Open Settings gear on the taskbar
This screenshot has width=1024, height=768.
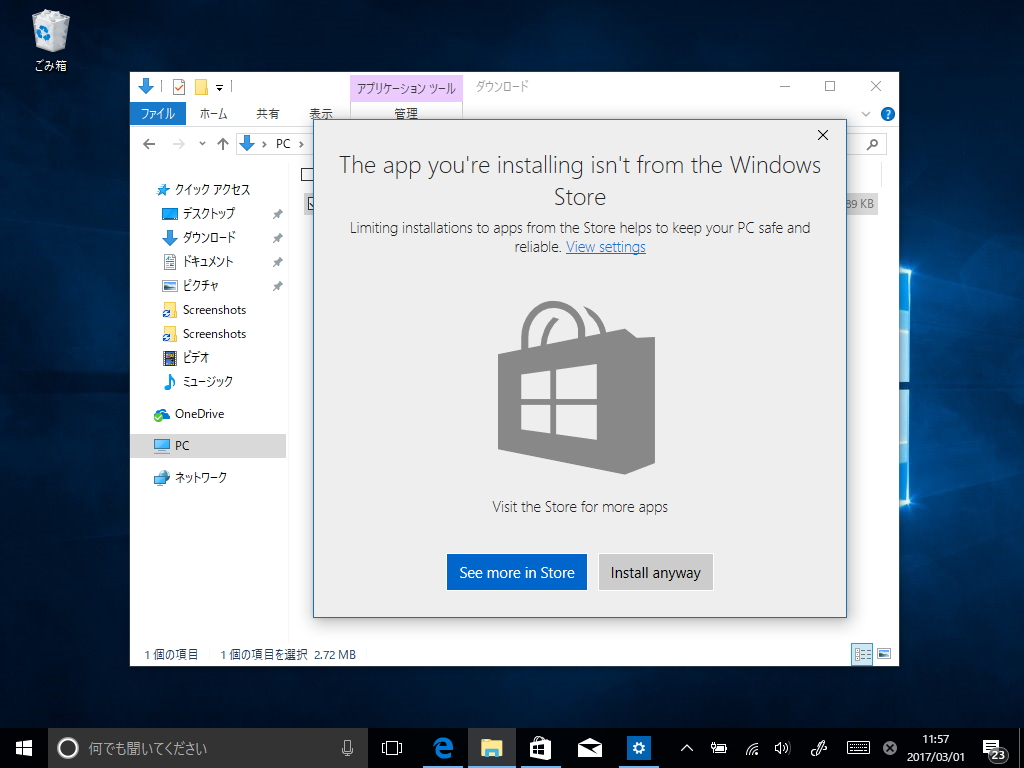coord(639,748)
